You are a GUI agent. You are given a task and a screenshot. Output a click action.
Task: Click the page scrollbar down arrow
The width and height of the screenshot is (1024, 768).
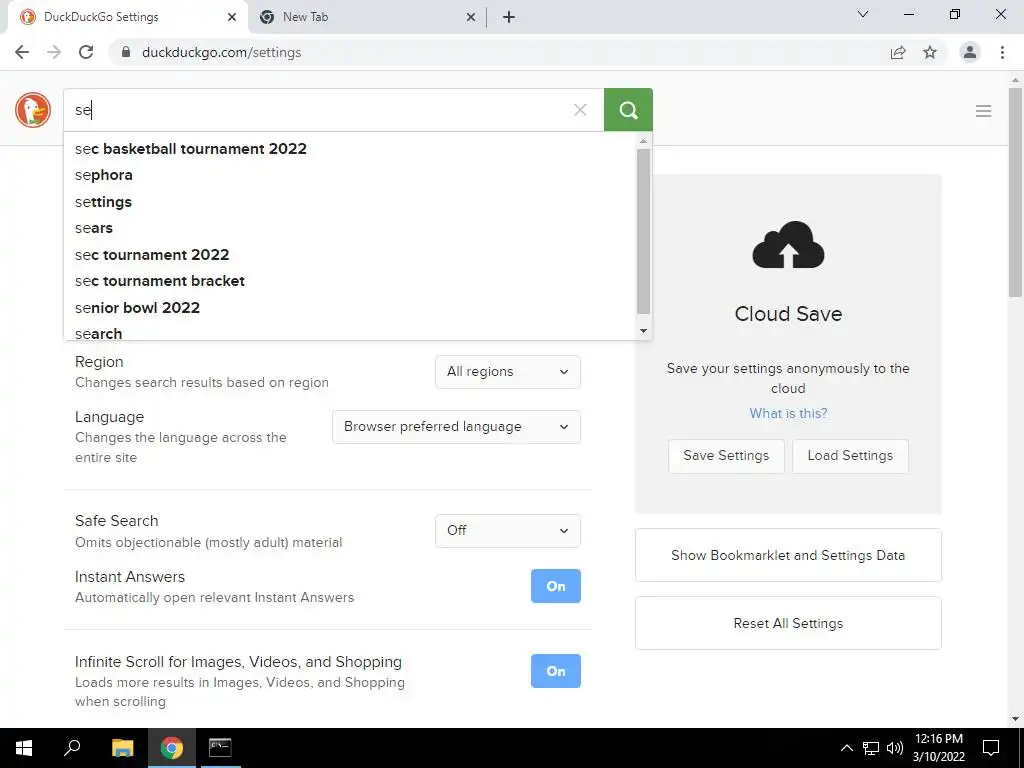click(1016, 719)
